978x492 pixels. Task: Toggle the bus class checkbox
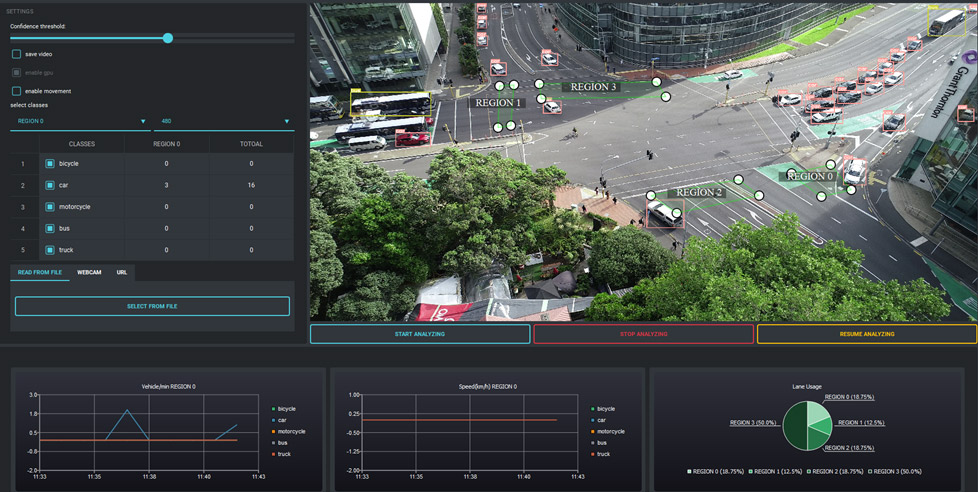(x=50, y=228)
